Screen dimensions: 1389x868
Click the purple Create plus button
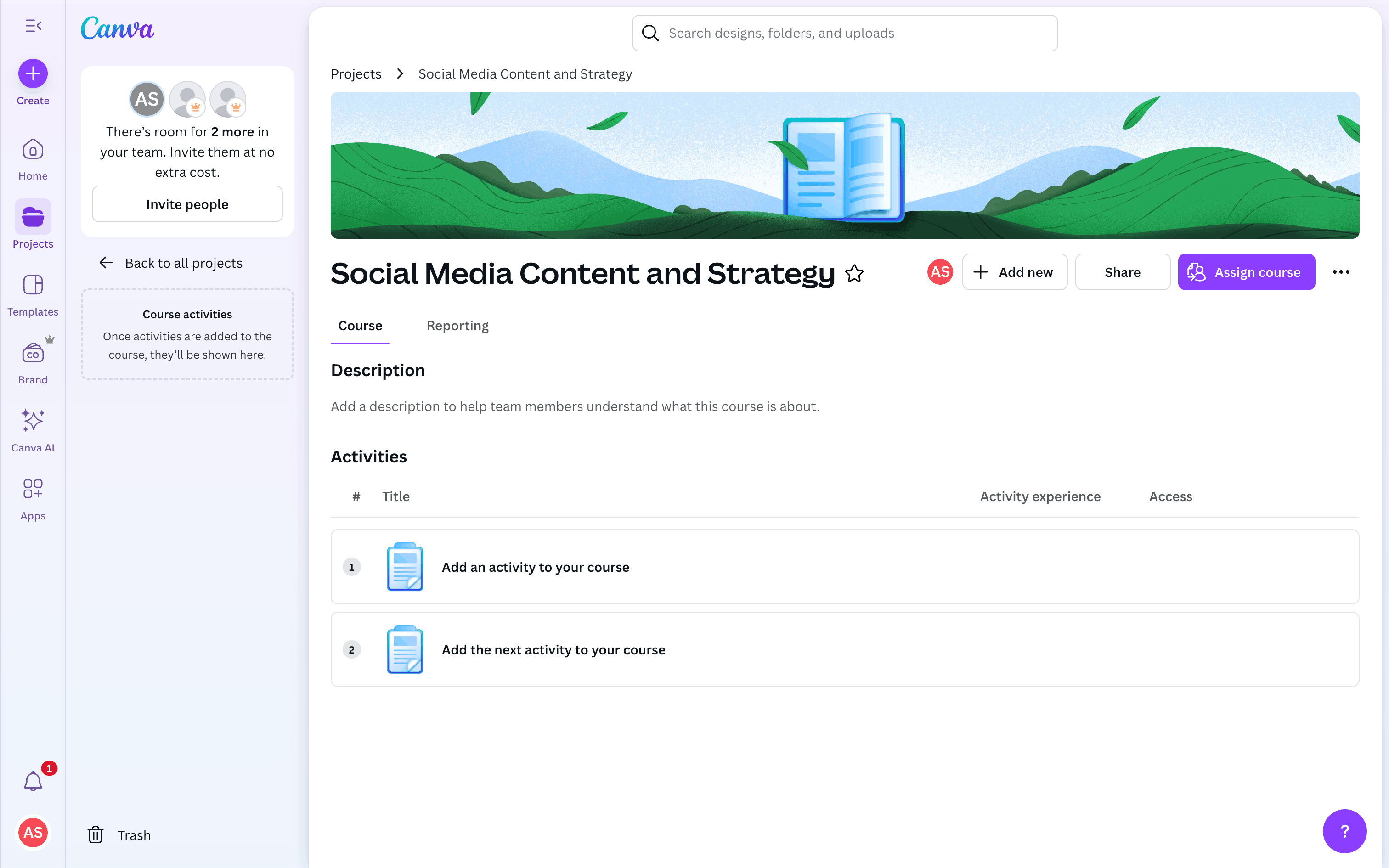33,73
